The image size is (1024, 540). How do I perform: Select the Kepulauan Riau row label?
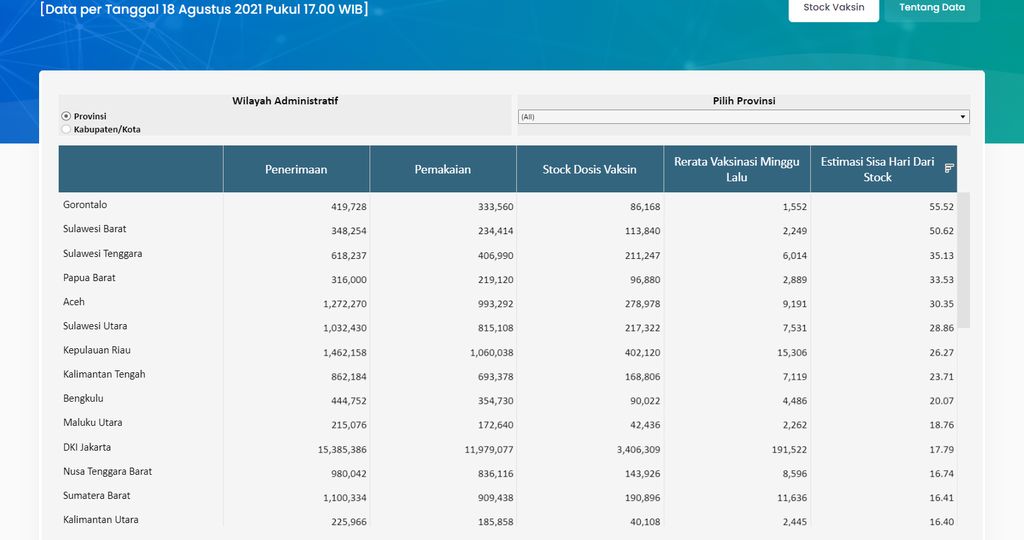pyautogui.click(x=97, y=350)
